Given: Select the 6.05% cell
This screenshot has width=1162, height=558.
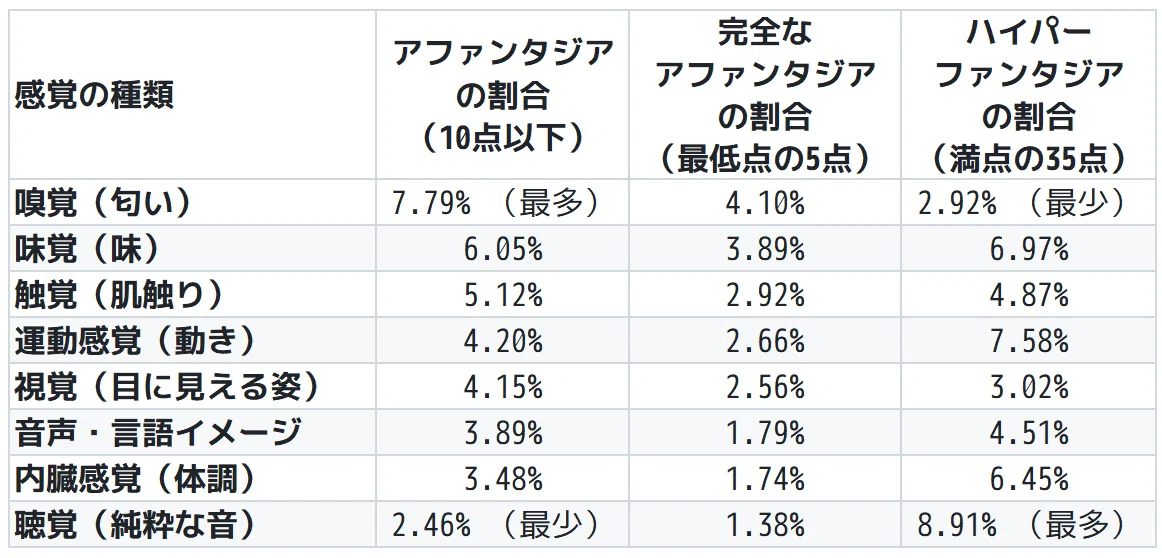Looking at the screenshot, I should [x=502, y=248].
